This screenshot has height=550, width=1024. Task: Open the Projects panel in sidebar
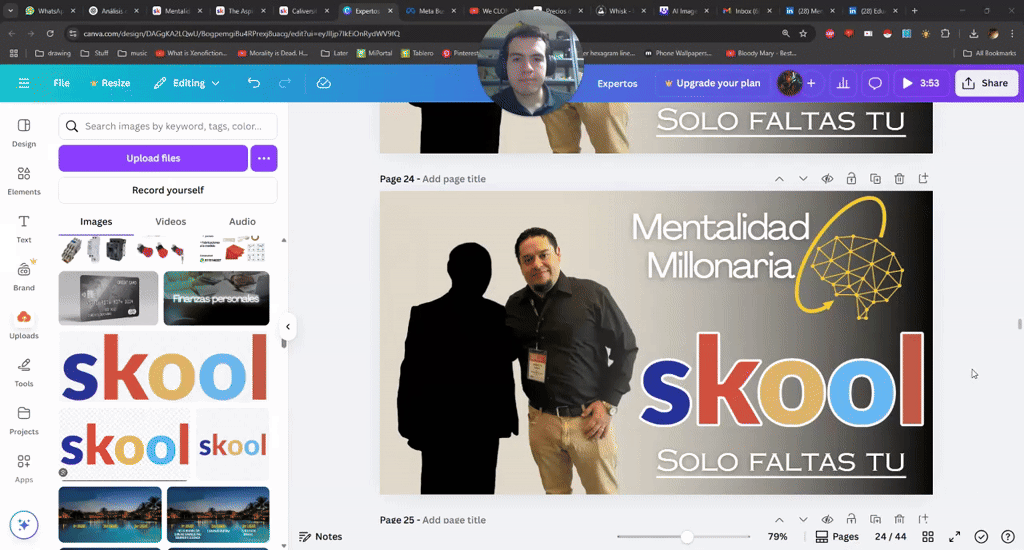pyautogui.click(x=24, y=421)
